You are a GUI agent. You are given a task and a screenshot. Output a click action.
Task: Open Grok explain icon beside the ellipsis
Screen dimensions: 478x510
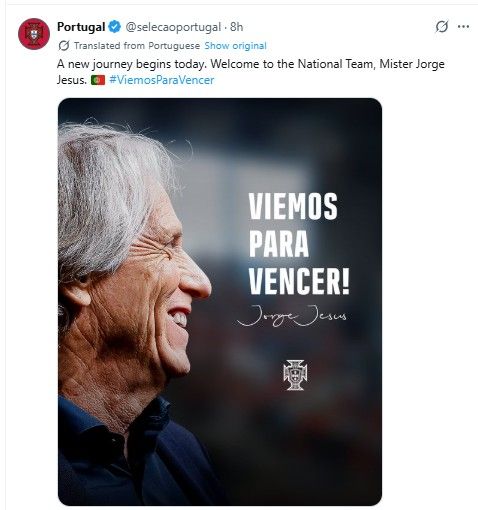point(442,27)
